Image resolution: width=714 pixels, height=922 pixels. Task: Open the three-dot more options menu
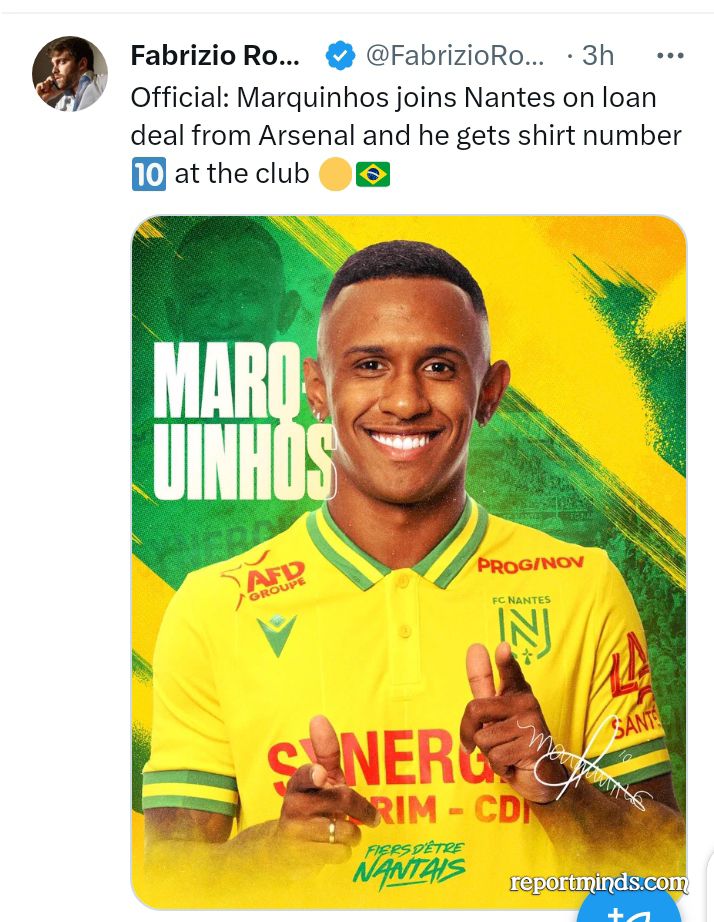click(x=670, y=56)
